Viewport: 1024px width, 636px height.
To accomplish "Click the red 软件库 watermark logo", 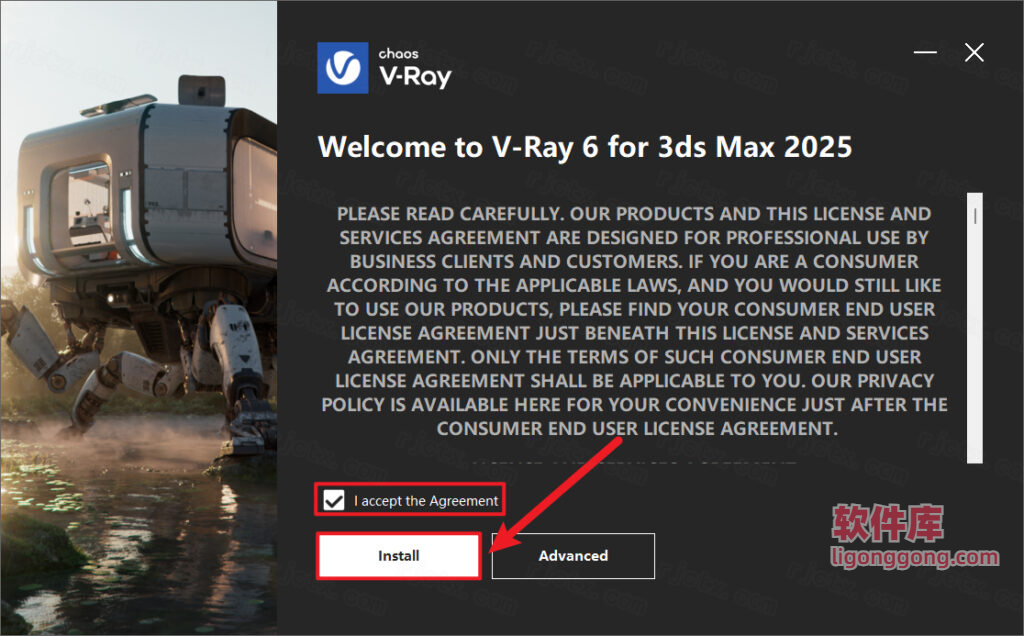I will pyautogui.click(x=888, y=523).
